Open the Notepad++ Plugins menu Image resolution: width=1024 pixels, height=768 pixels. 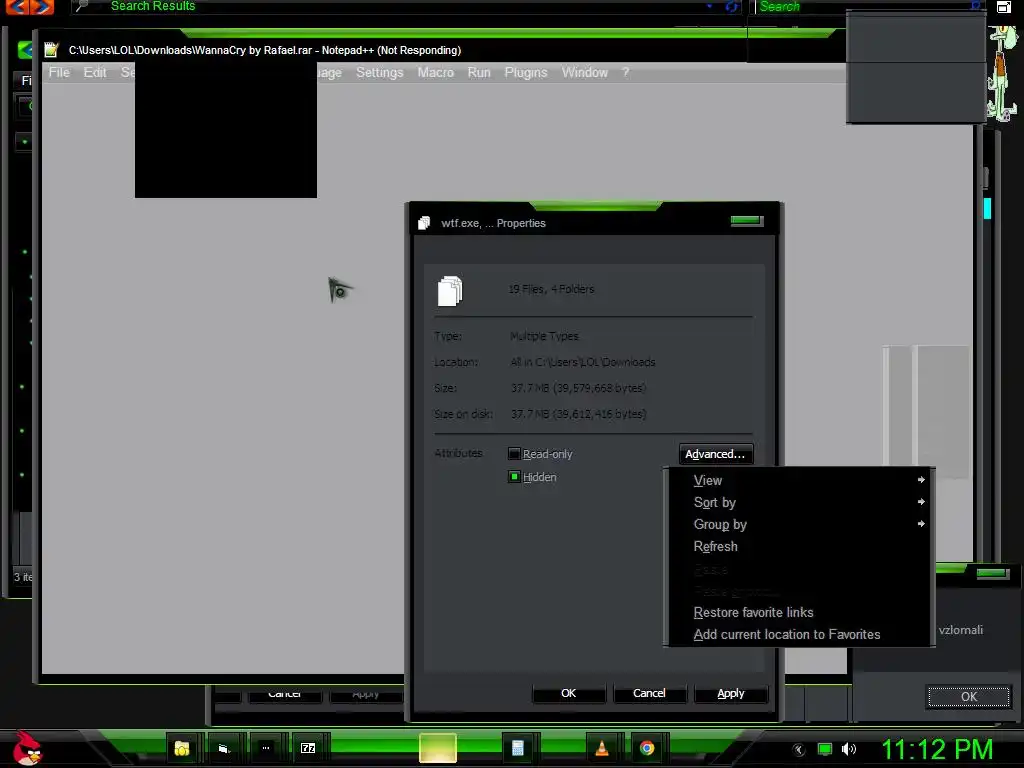[x=526, y=72]
